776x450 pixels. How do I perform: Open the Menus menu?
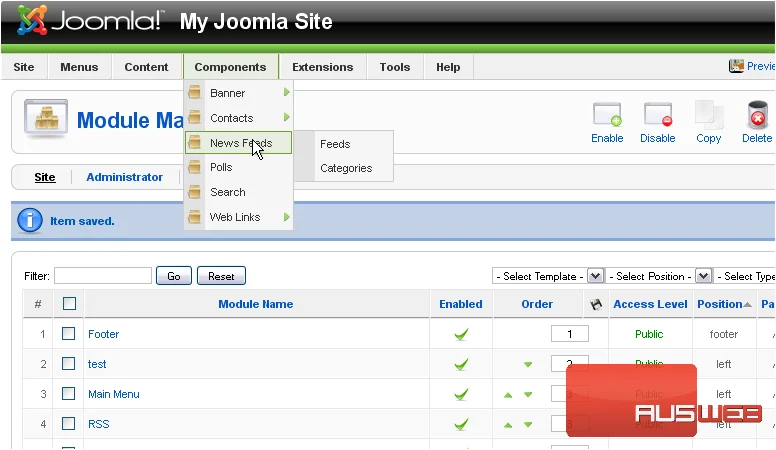[x=79, y=67]
